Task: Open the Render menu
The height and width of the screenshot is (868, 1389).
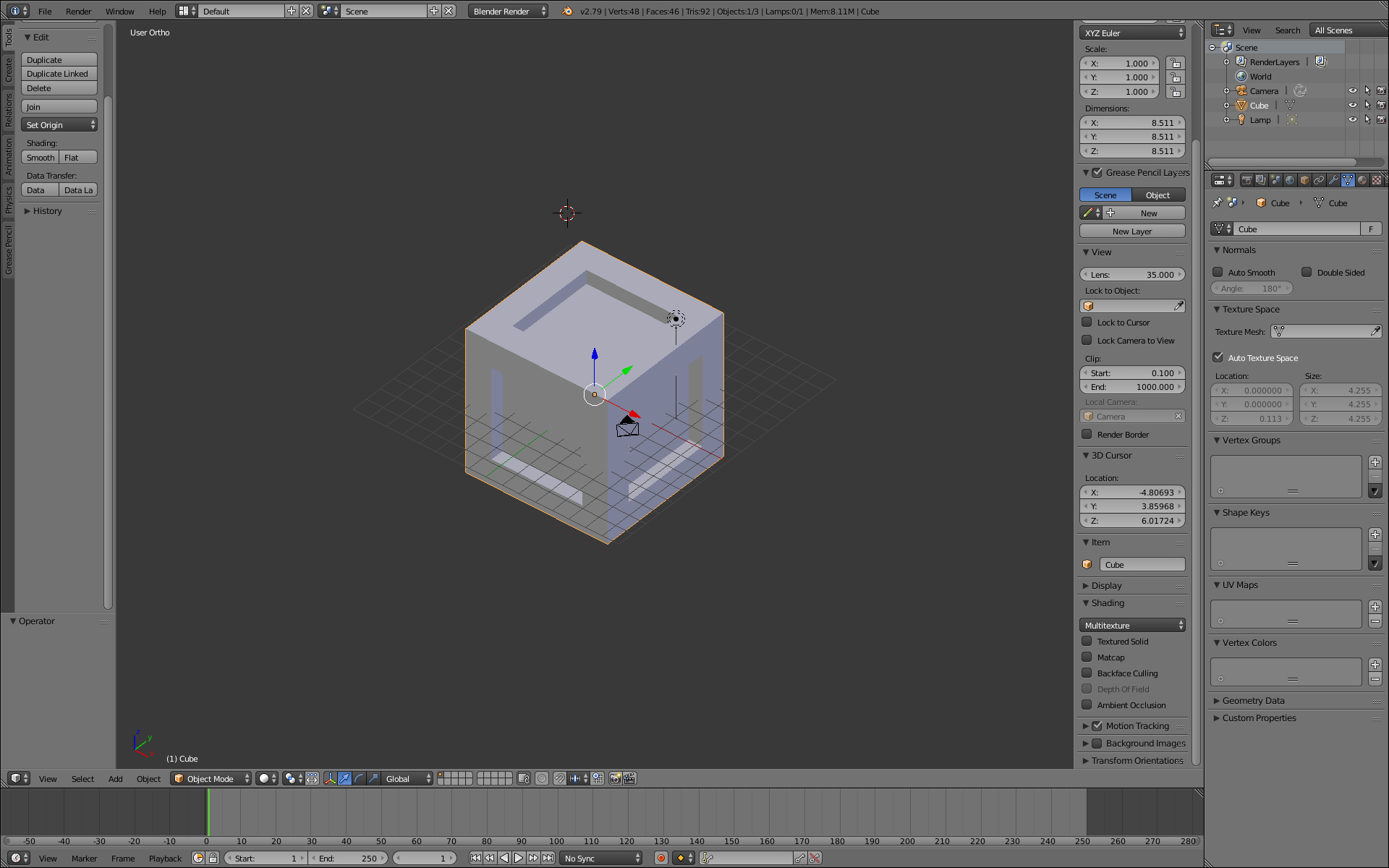Action: tap(78, 11)
